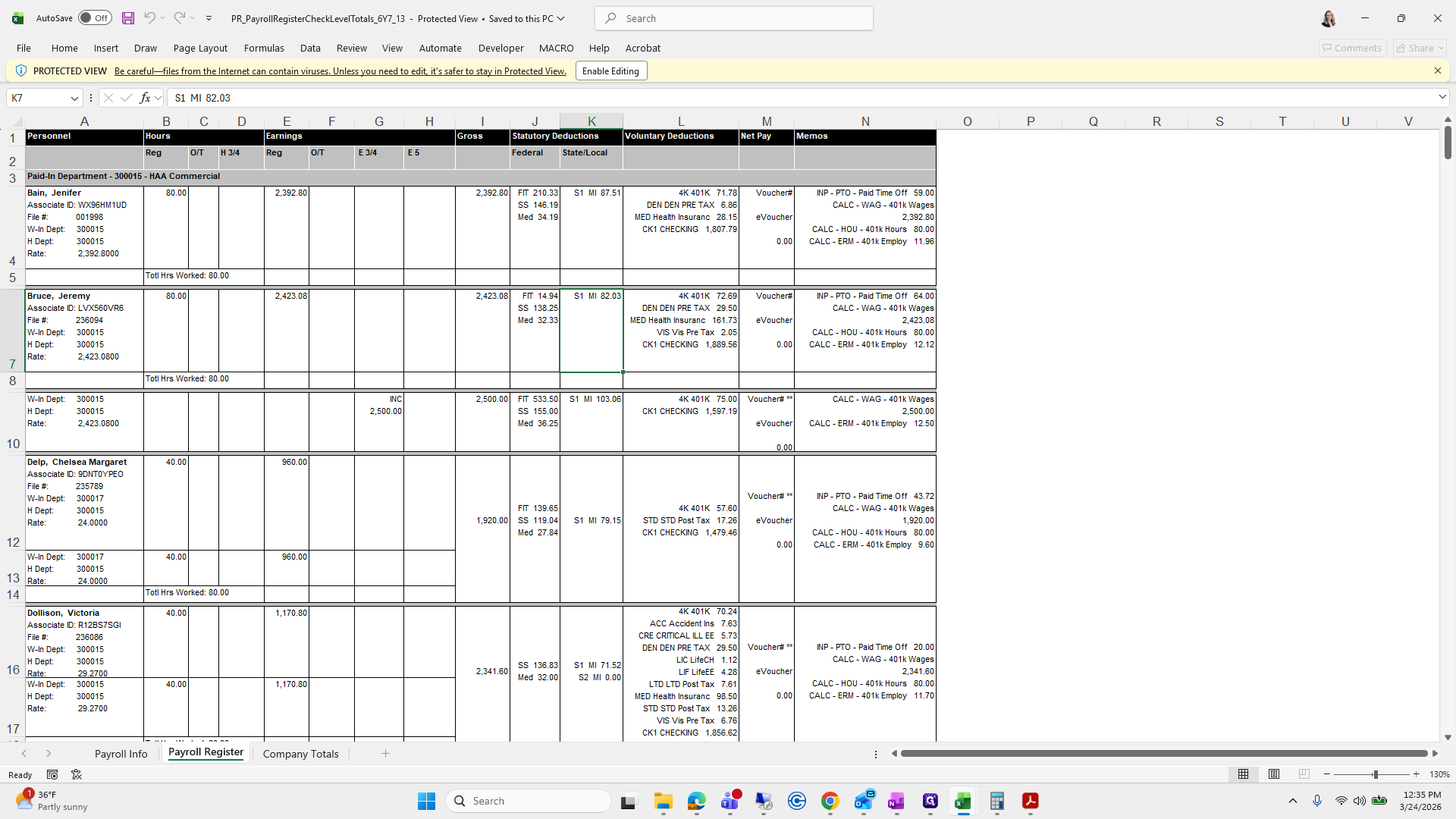Expand the formula bar chevron
This screenshot has width=1456, height=819.
[1442, 97]
